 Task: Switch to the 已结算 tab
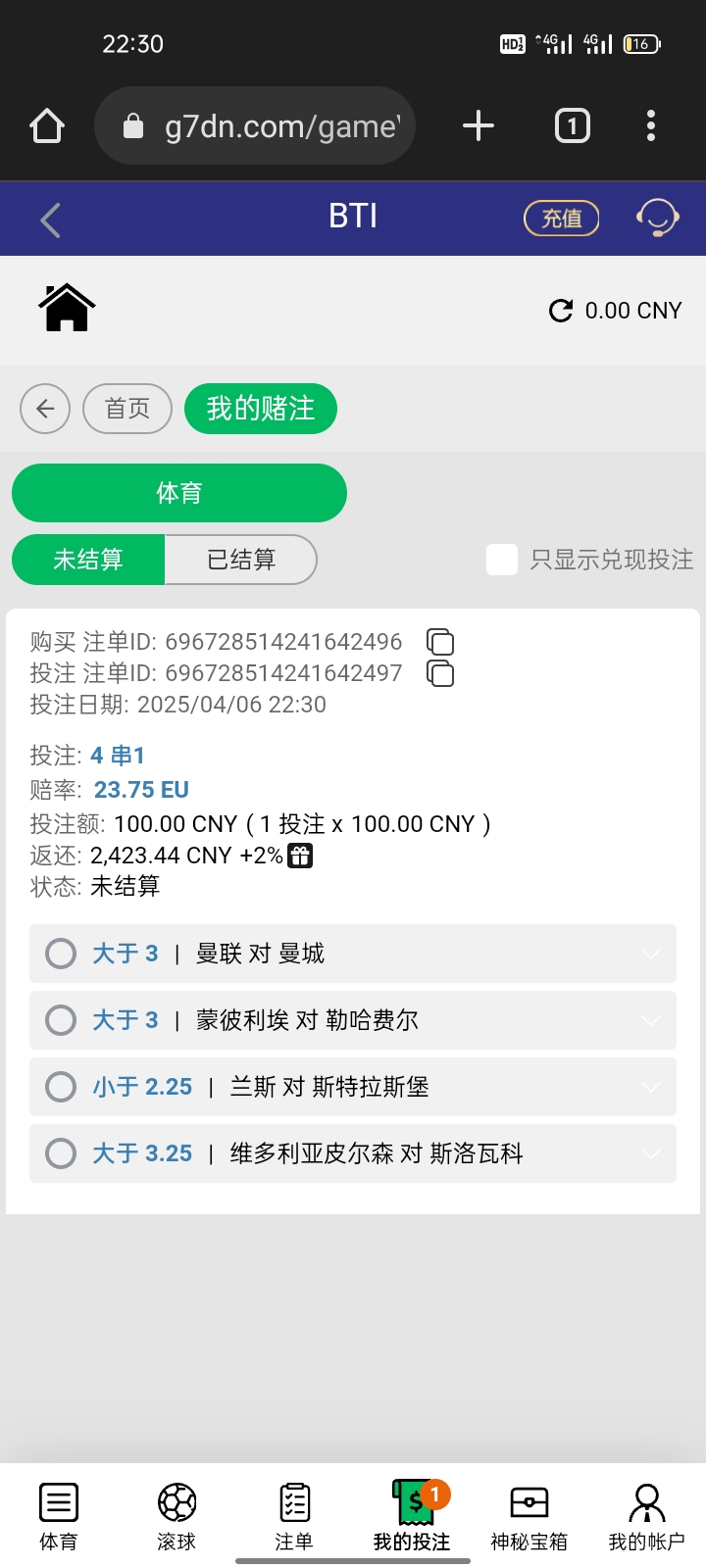point(241,560)
